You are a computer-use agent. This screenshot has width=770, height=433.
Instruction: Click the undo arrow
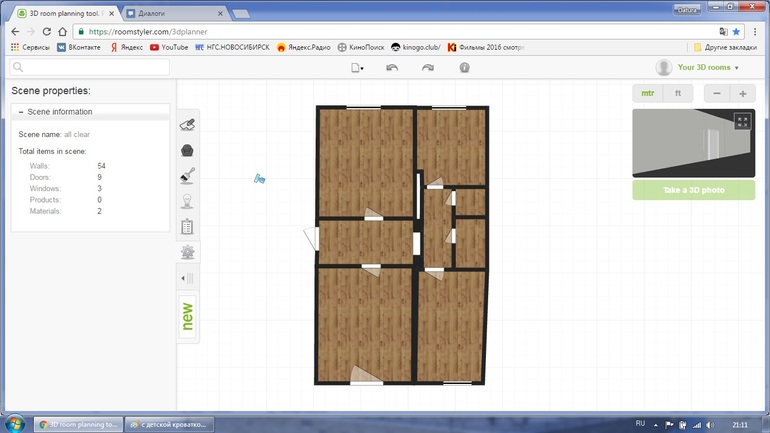(x=392, y=68)
